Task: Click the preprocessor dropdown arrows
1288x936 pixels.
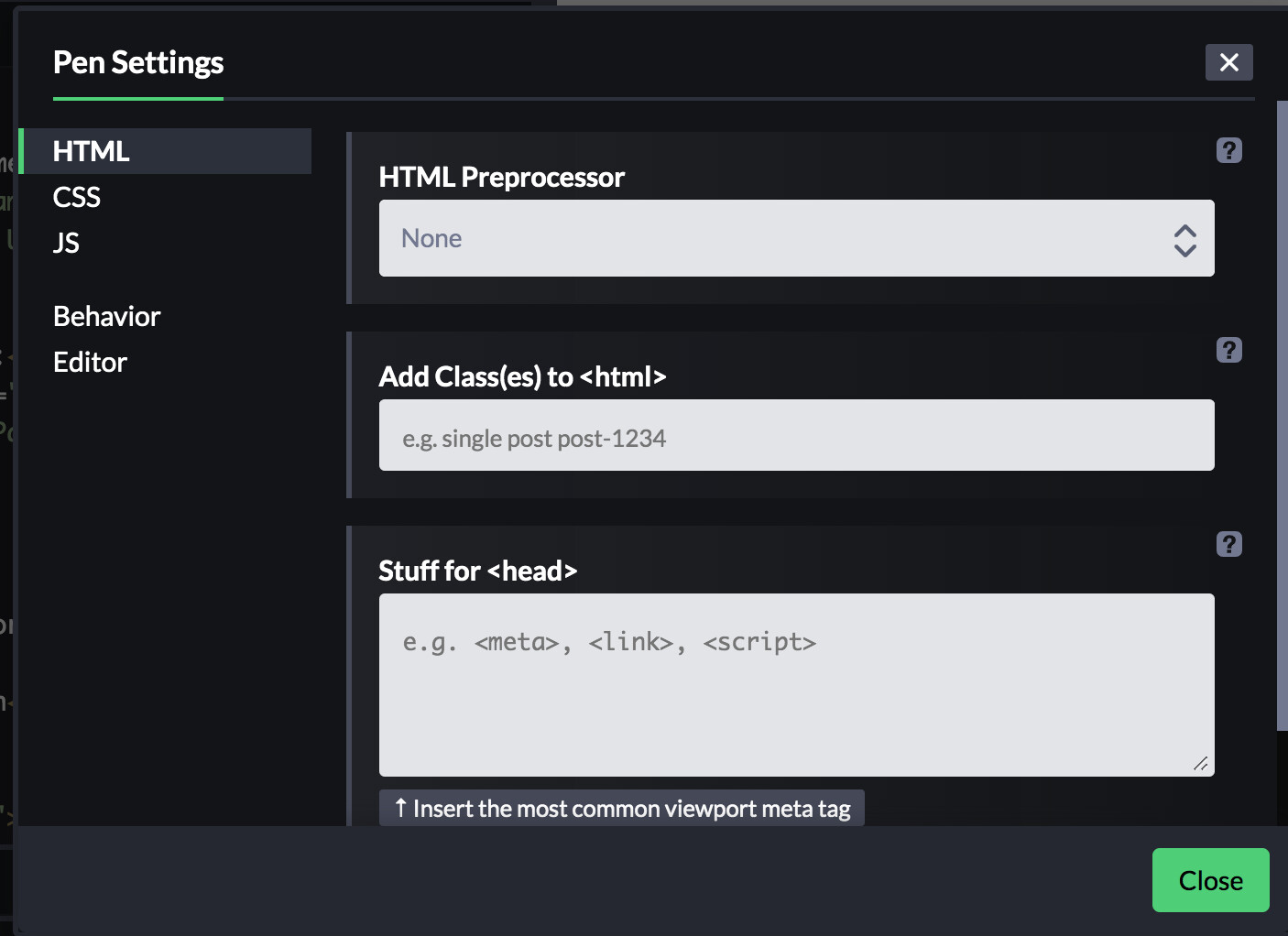Action: [x=1184, y=240]
